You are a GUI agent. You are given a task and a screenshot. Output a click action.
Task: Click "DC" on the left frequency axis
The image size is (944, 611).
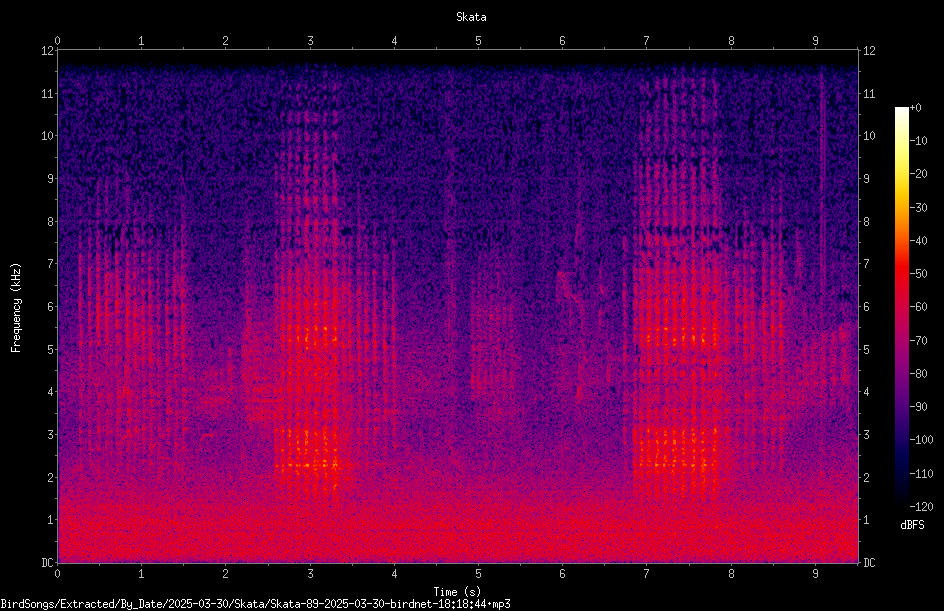coord(47,563)
